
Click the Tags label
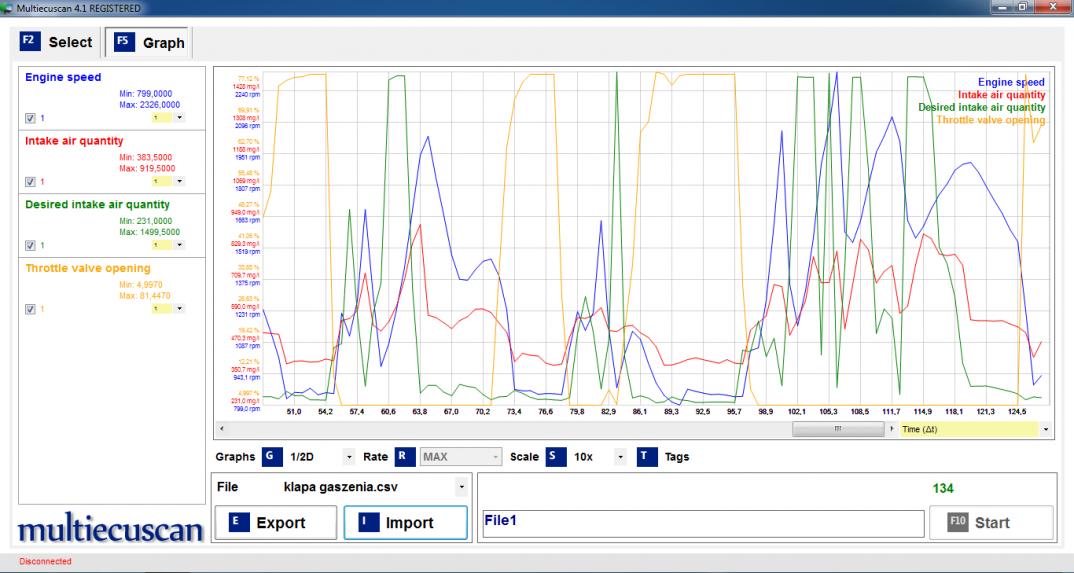(x=677, y=457)
